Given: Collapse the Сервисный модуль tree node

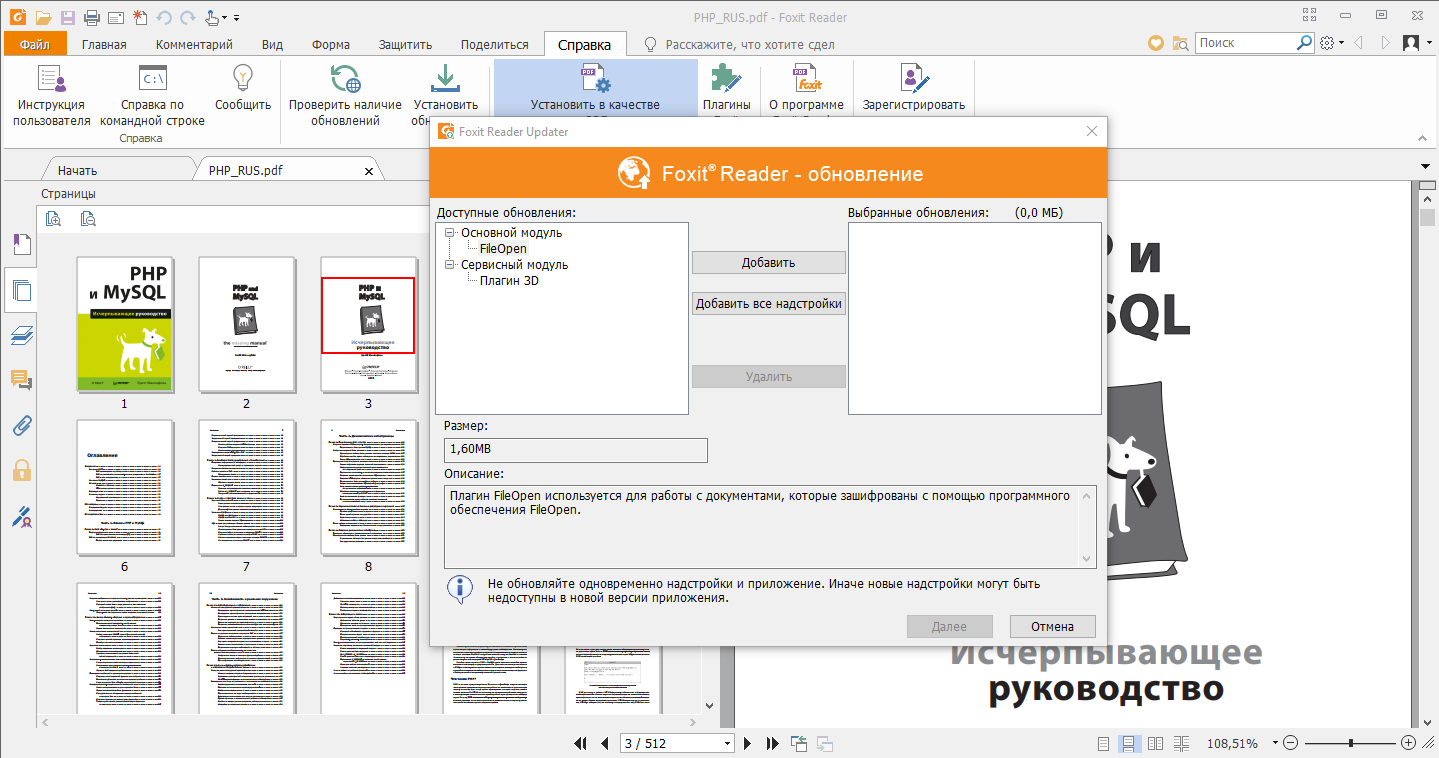Looking at the screenshot, I should pyautogui.click(x=450, y=265).
